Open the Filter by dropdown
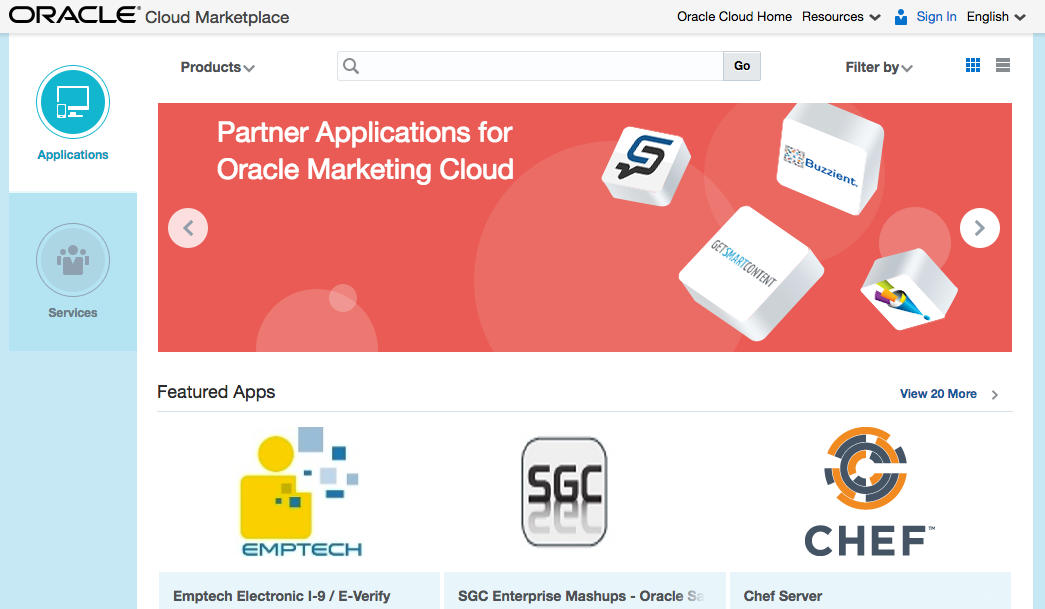The width and height of the screenshot is (1045, 609). [x=878, y=67]
